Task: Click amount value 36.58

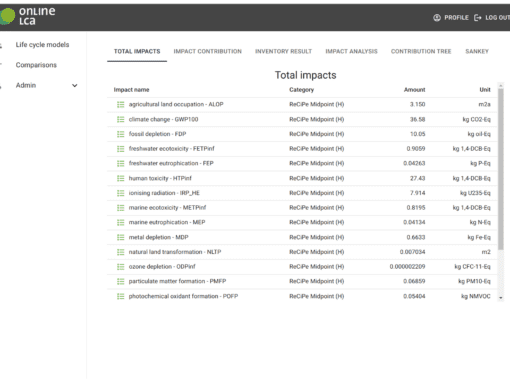Action: click(x=417, y=119)
